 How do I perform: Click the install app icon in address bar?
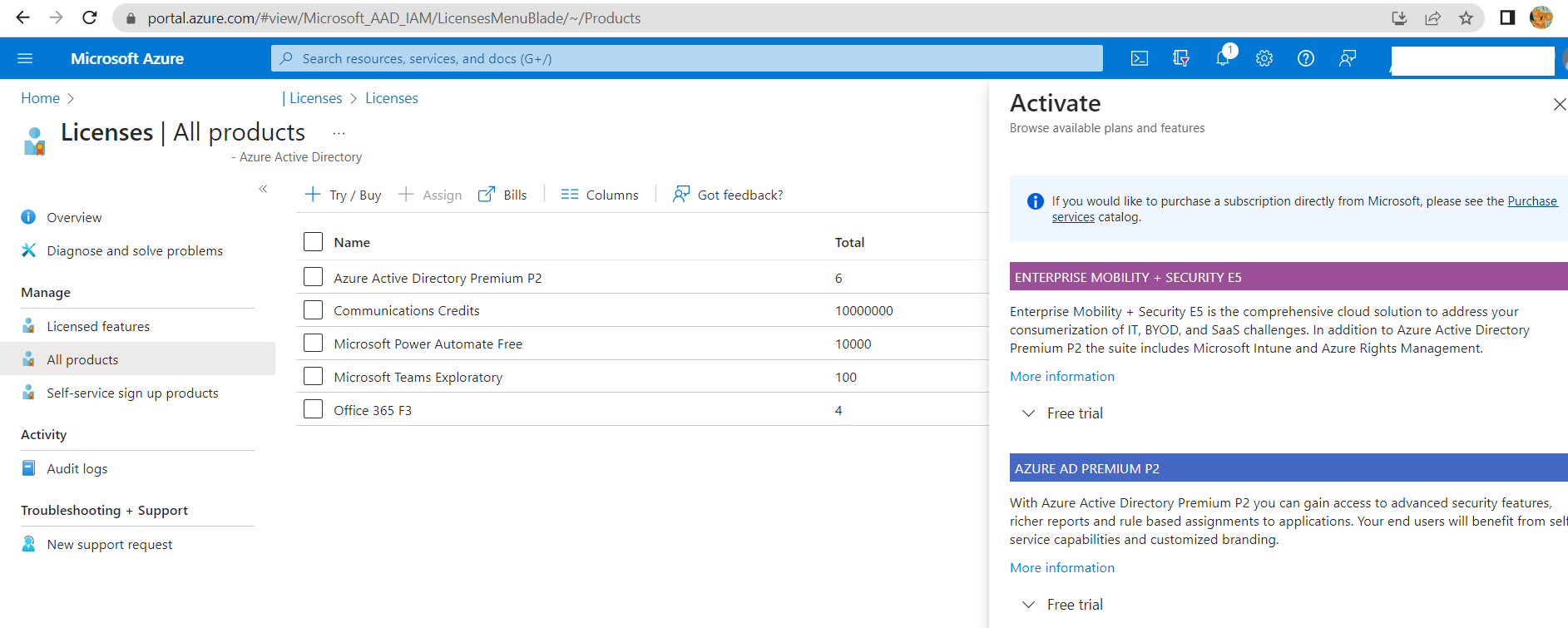coord(1399,18)
